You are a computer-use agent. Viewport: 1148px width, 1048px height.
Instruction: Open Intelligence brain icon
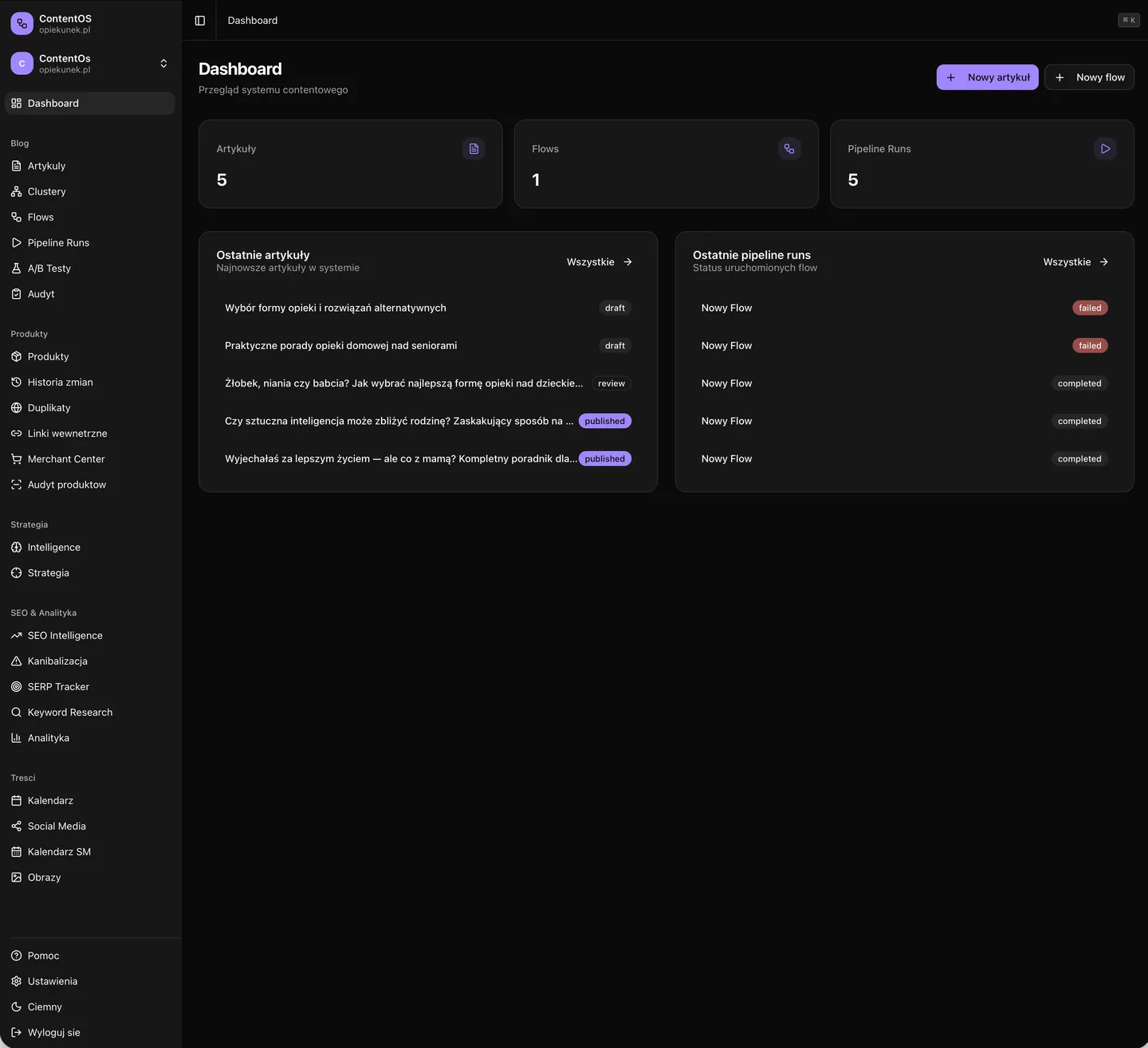(16, 548)
